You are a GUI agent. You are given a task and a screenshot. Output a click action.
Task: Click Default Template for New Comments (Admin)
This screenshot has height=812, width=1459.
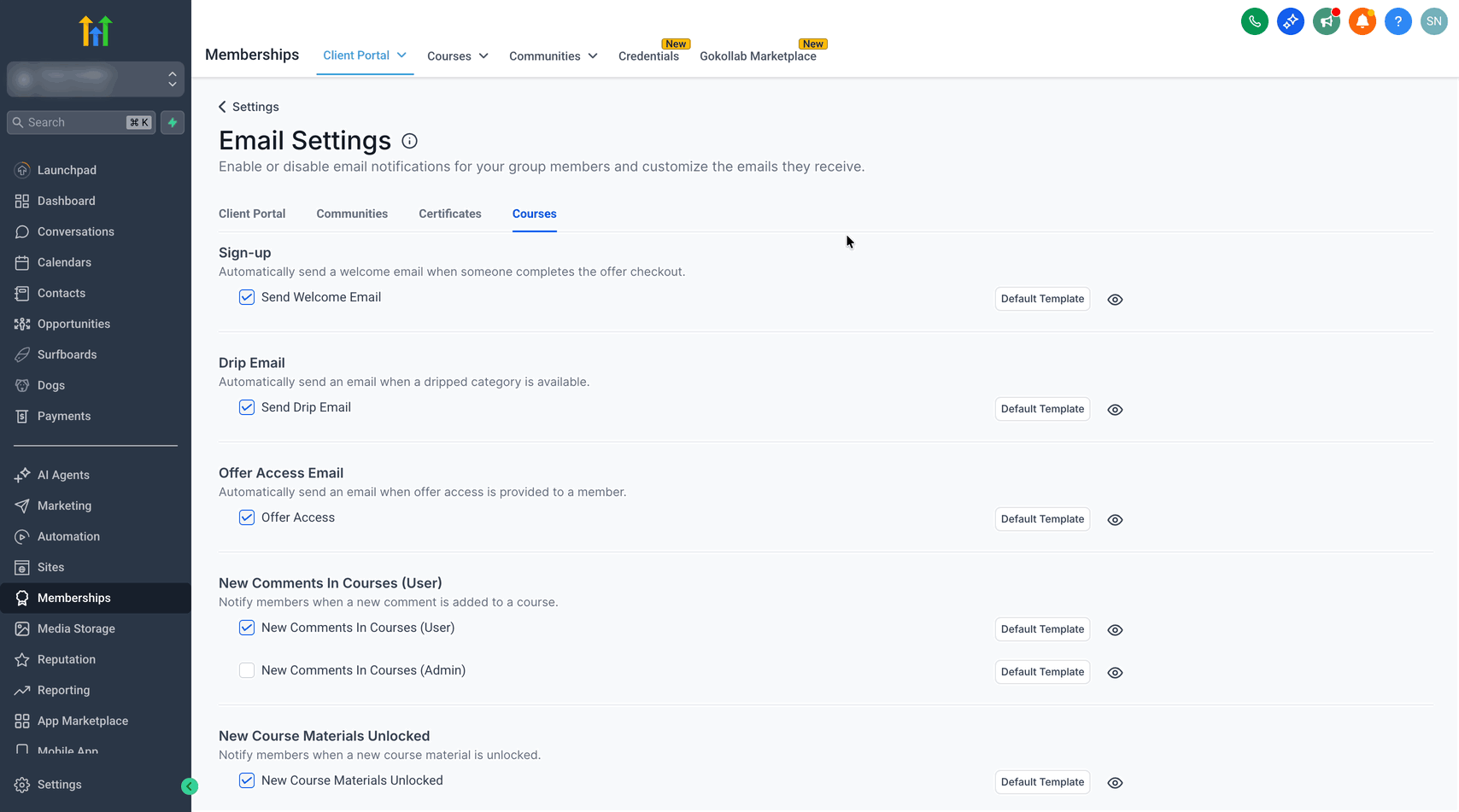point(1042,672)
